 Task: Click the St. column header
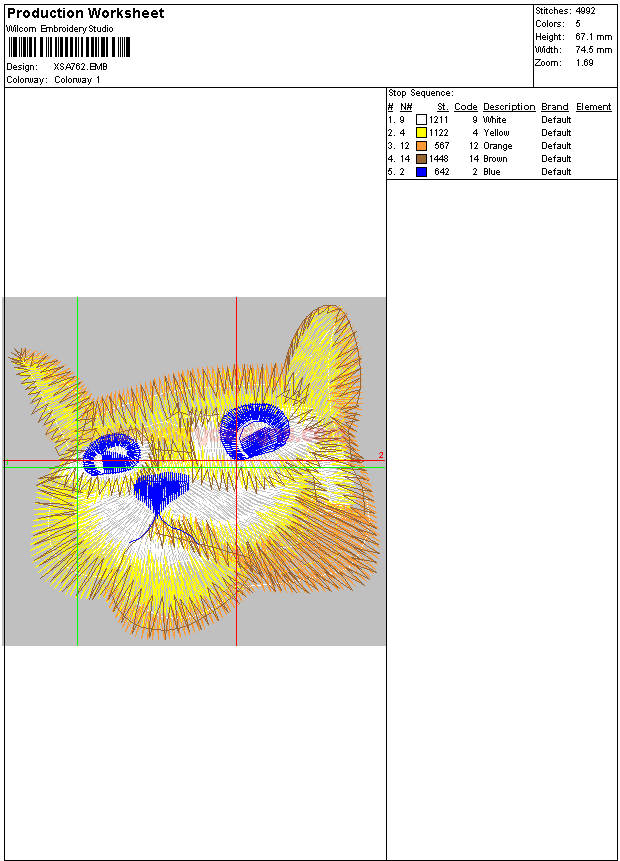(443, 107)
